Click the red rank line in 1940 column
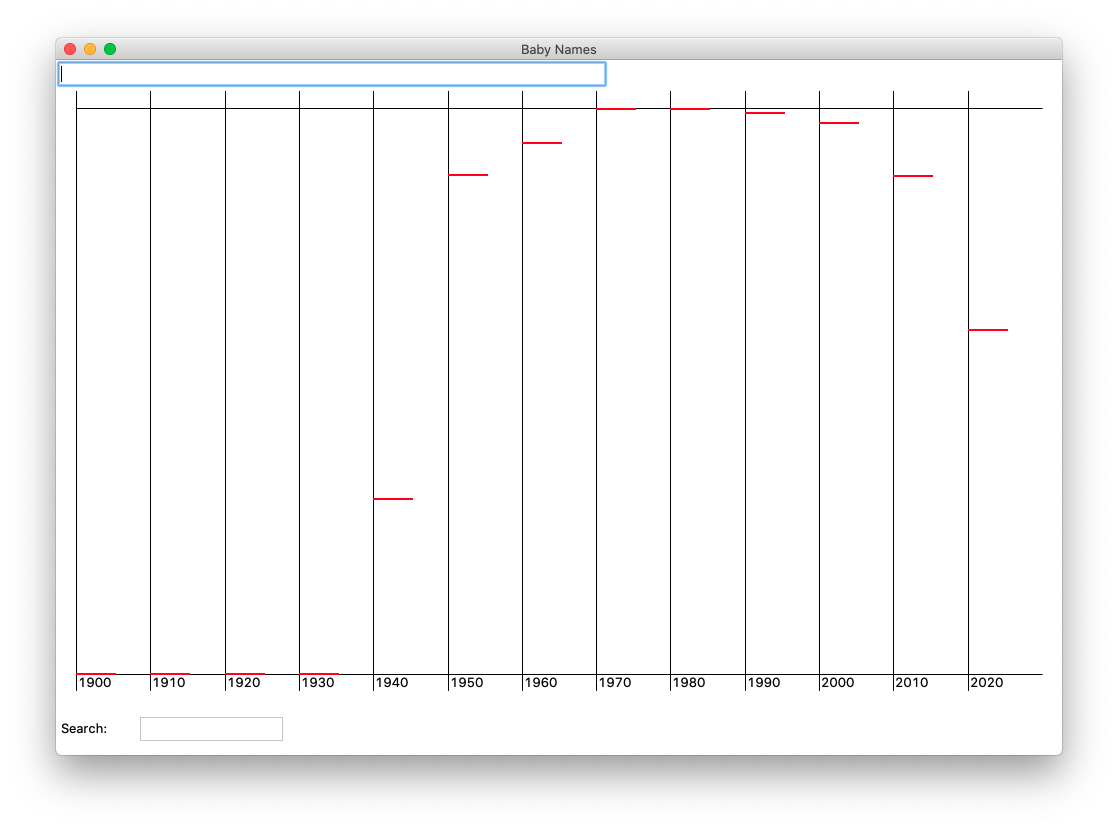1118x829 pixels. [x=393, y=498]
